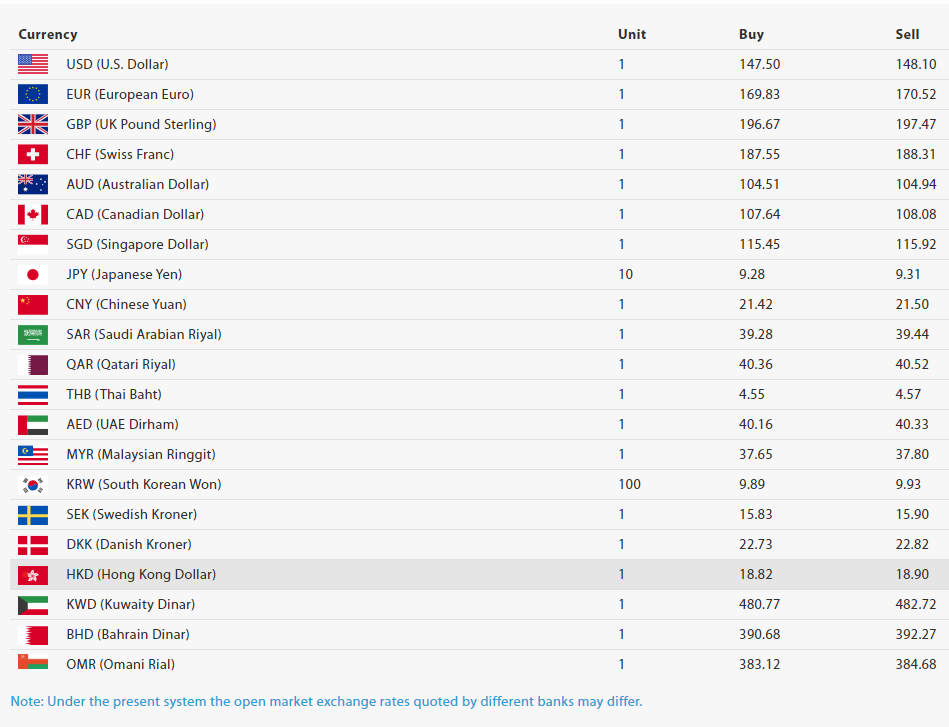Click the Swedish flag icon

tap(32, 514)
